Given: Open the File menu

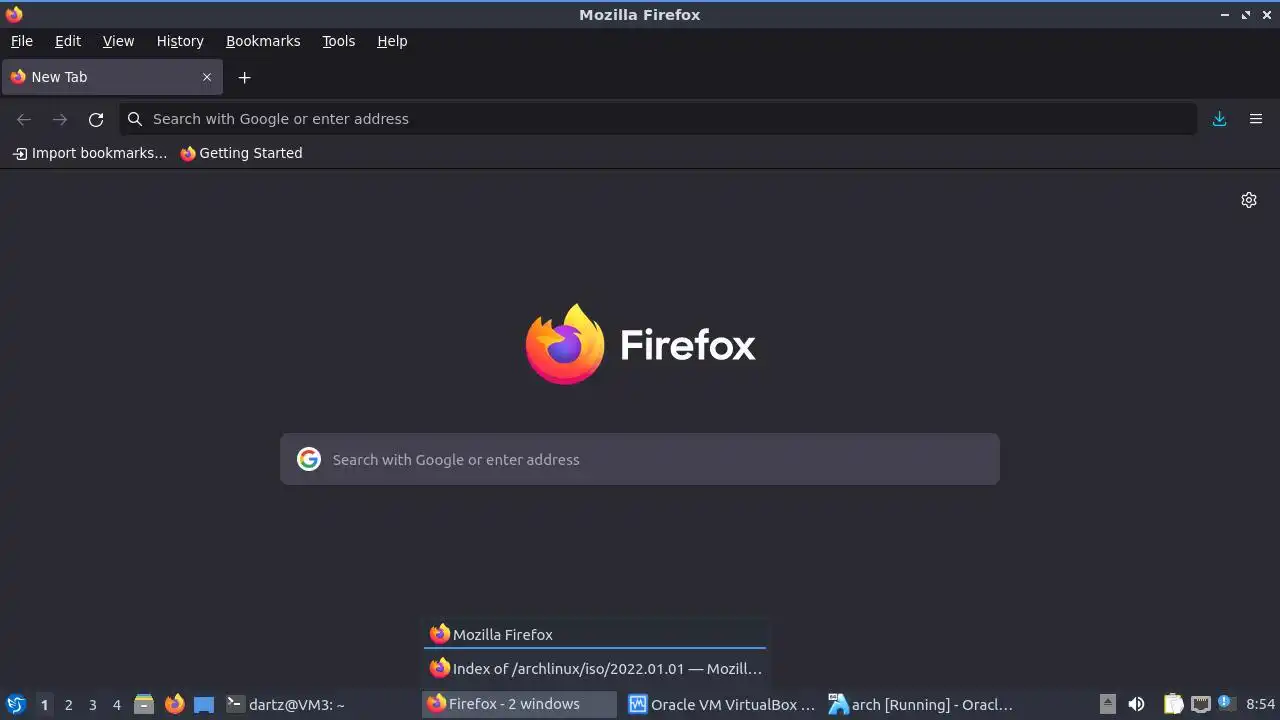Looking at the screenshot, I should 21,41.
